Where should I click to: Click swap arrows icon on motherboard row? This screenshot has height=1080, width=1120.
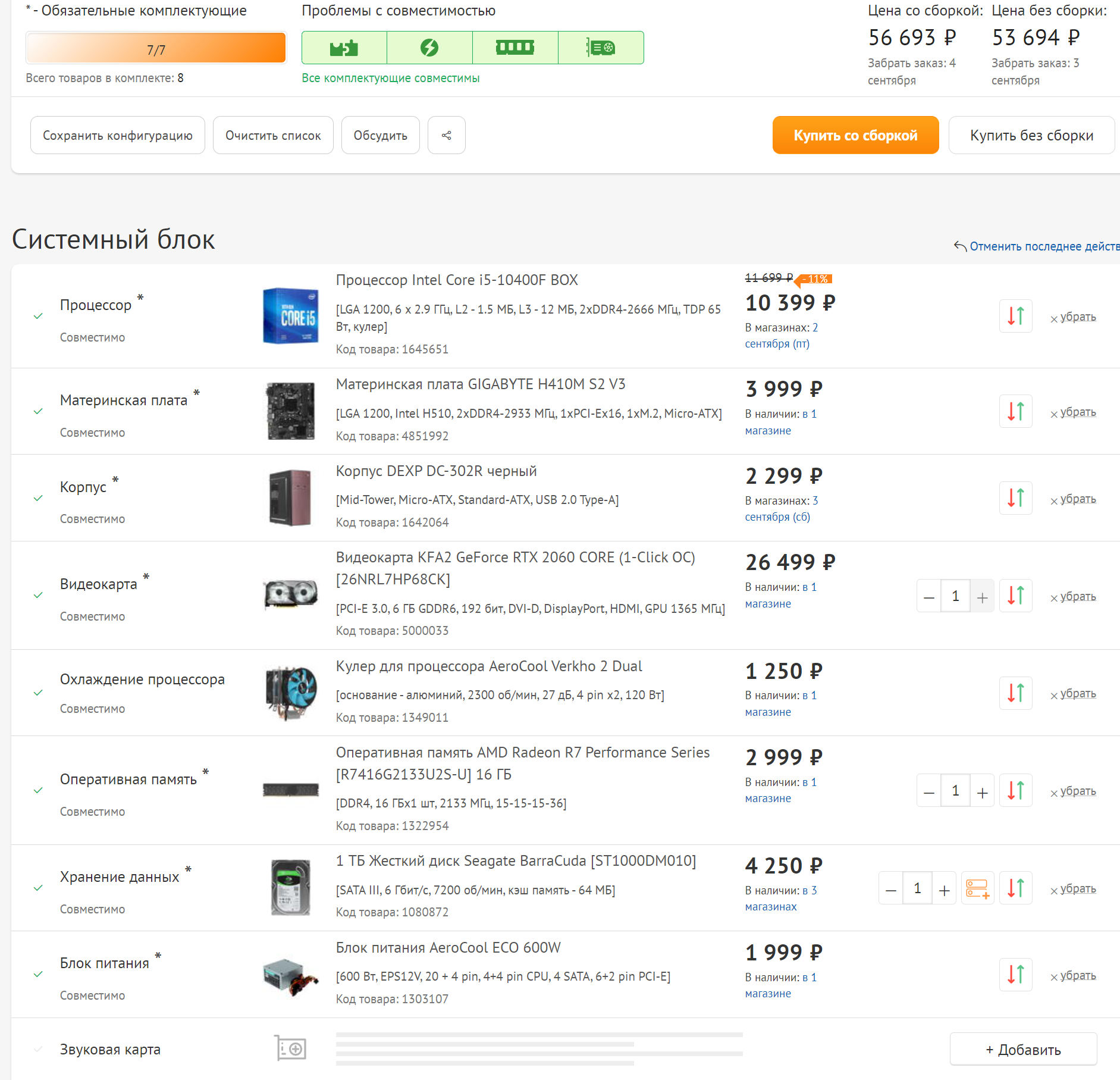click(x=1015, y=411)
